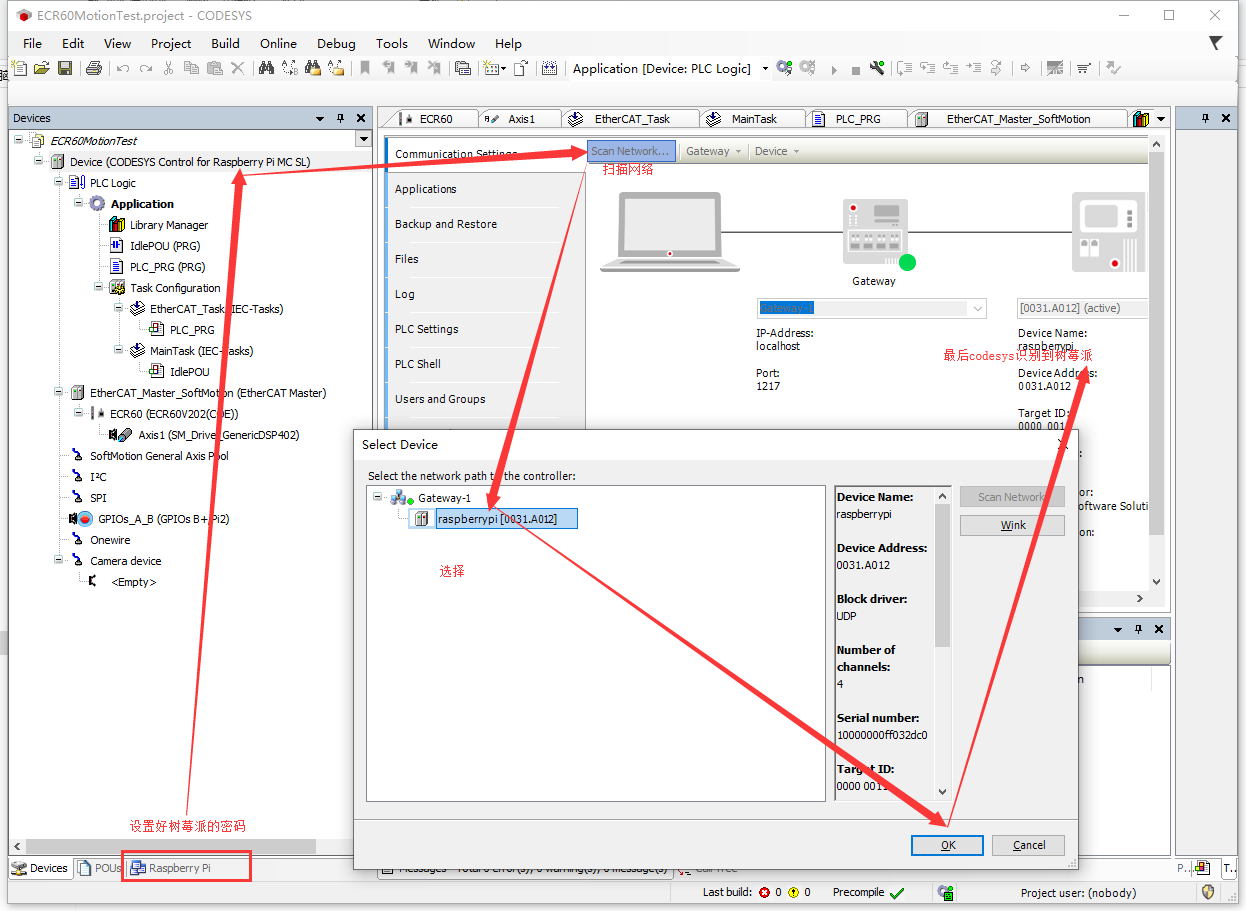This screenshot has height=911, width=1246.
Task: Click the Start play triangle icon
Action: [x=834, y=69]
